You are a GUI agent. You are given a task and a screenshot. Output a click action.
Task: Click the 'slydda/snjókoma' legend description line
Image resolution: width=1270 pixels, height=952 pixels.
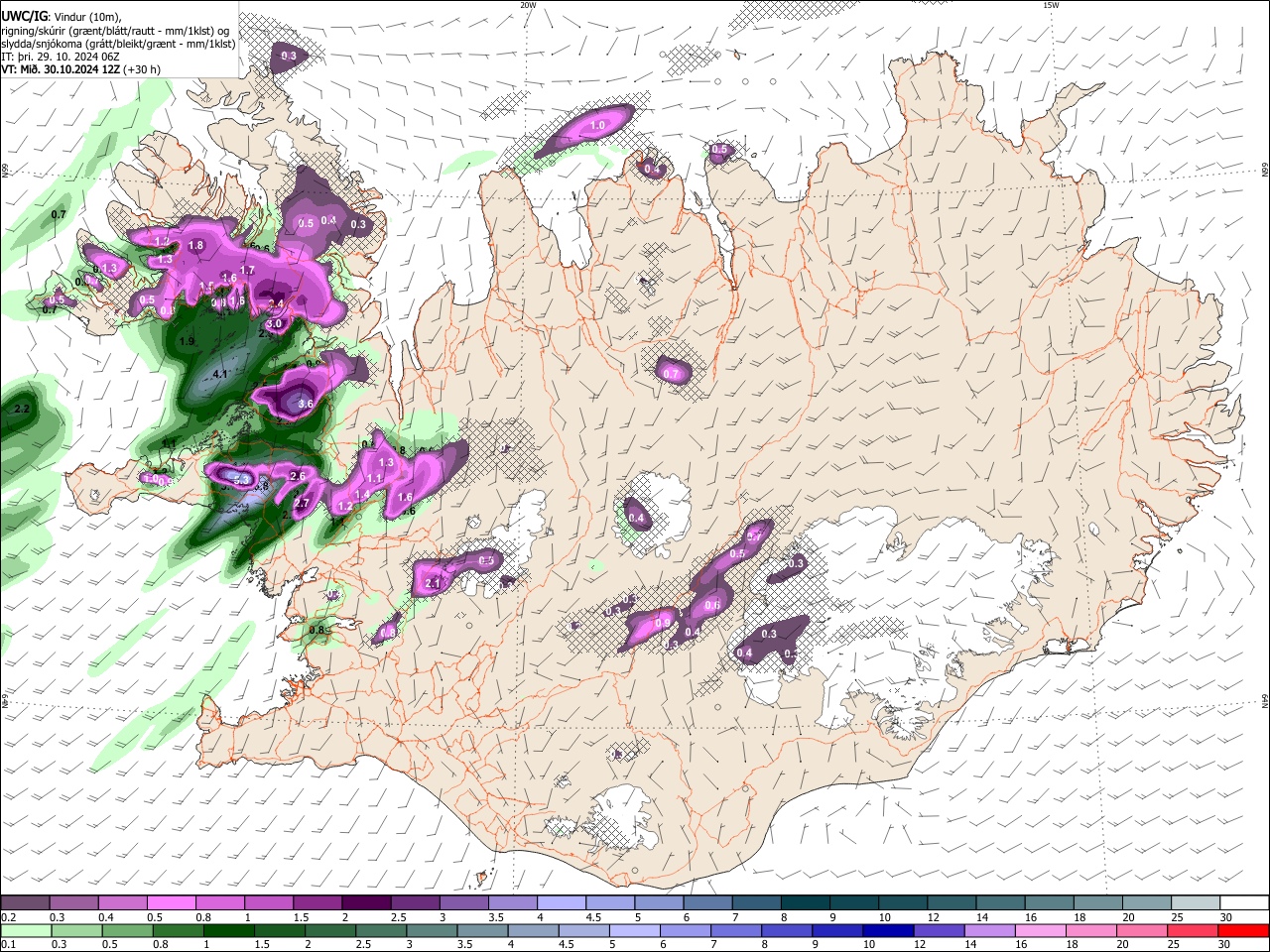pos(118,44)
